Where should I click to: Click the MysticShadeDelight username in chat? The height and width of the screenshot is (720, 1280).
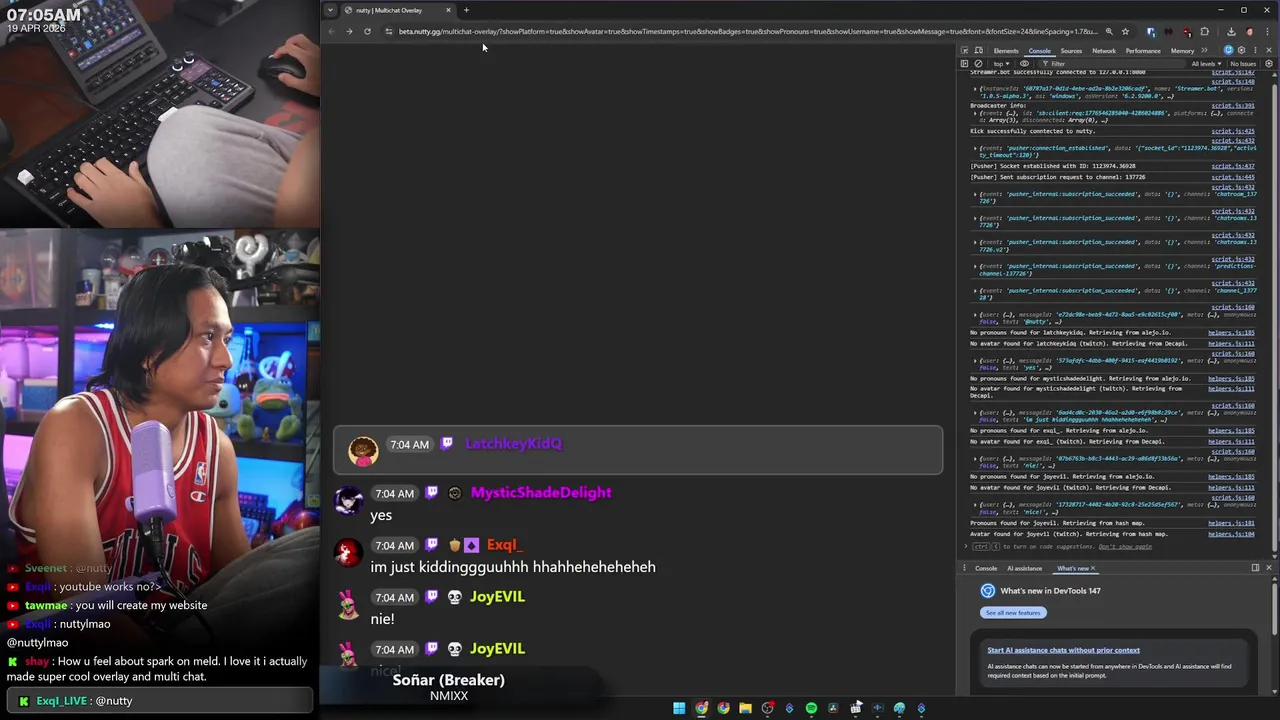[x=541, y=493]
